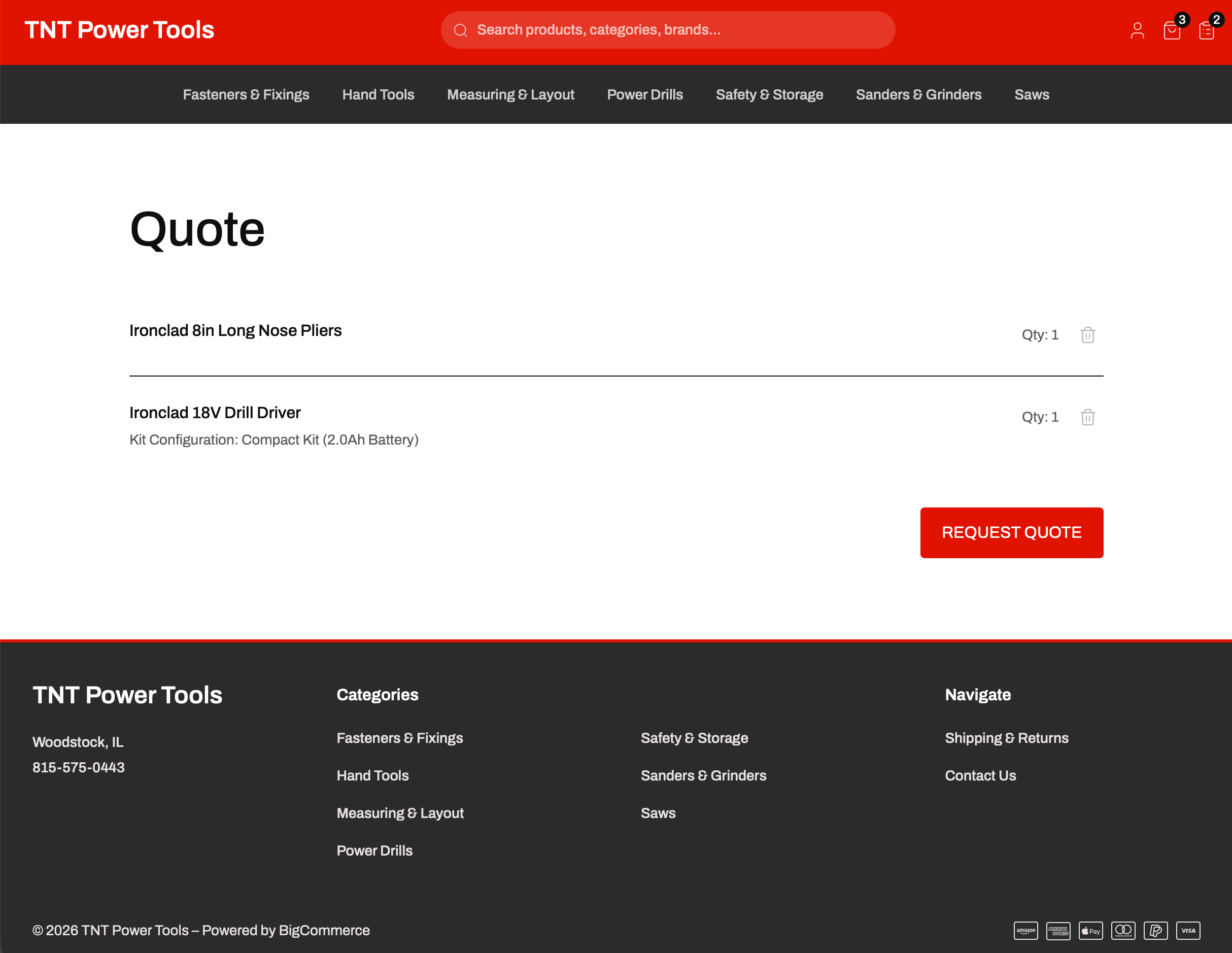The height and width of the screenshot is (953, 1232).
Task: Click the Visa payment icon
Action: point(1188,931)
